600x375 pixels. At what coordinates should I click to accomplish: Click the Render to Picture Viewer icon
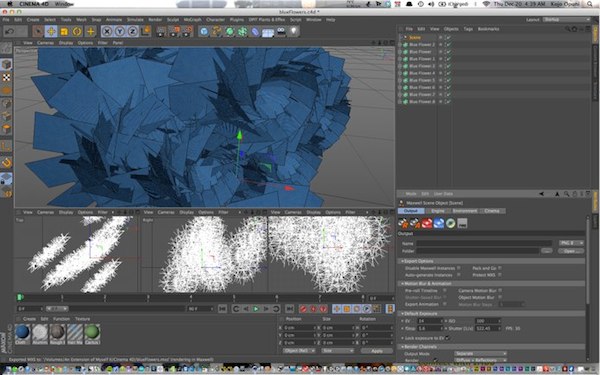[x=174, y=31]
